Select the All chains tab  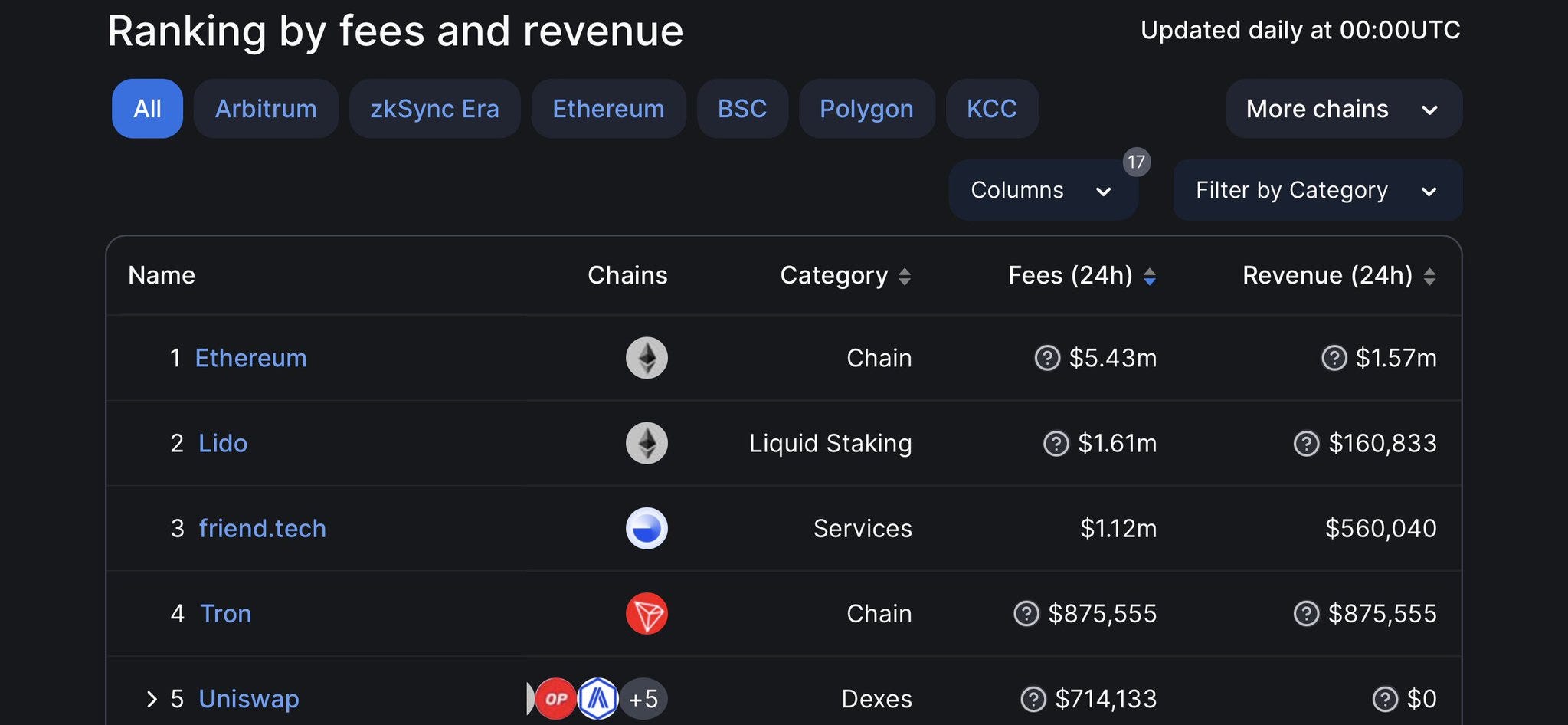coord(147,109)
